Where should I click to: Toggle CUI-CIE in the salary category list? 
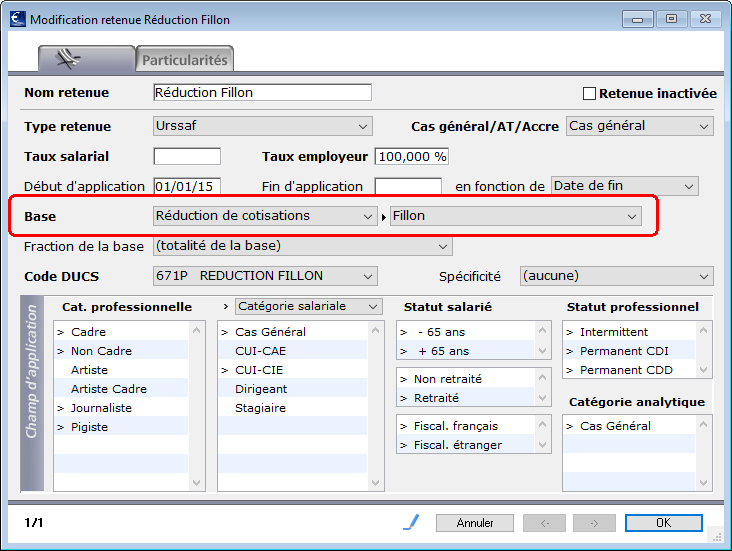pyautogui.click(x=293, y=370)
